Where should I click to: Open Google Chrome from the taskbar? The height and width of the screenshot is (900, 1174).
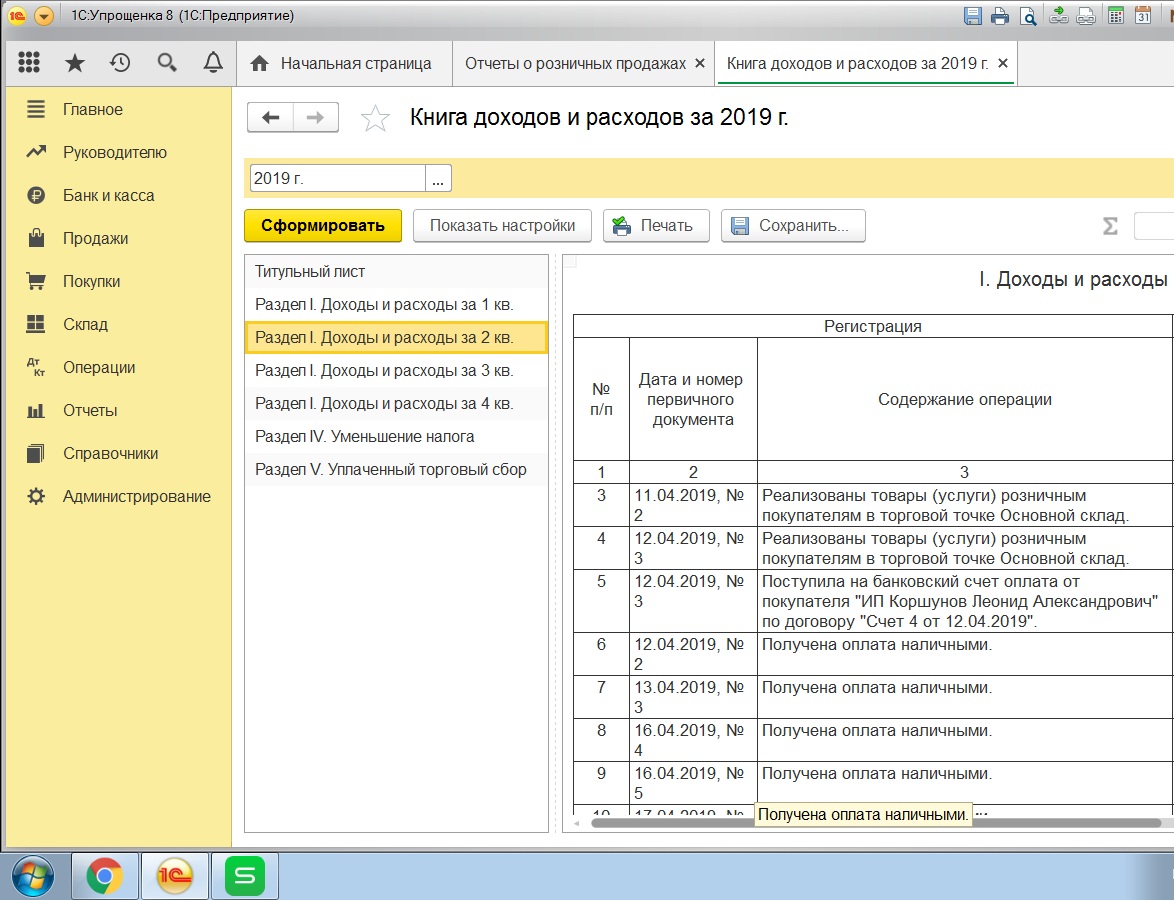[105, 877]
